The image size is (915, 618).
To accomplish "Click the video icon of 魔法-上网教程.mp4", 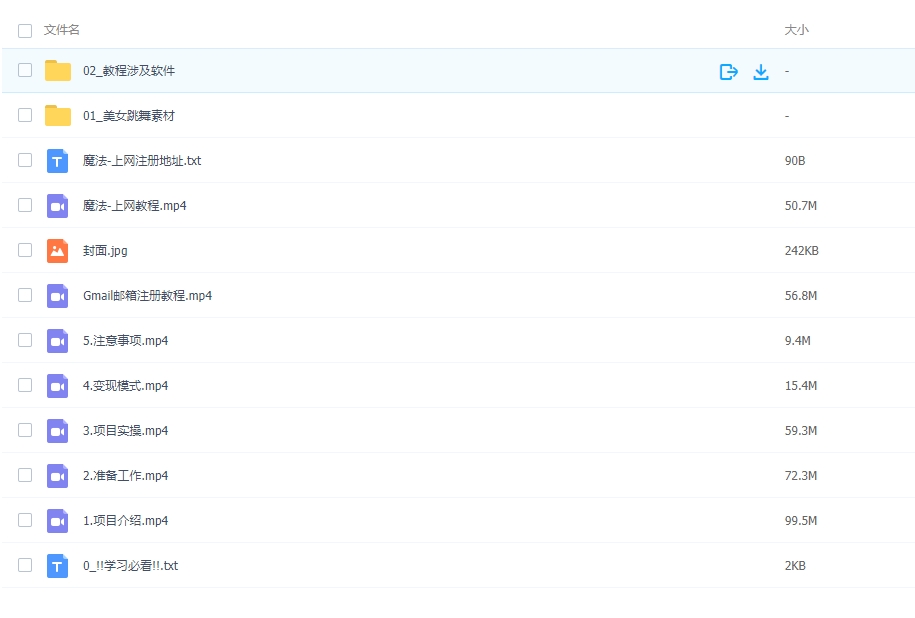I will point(58,206).
